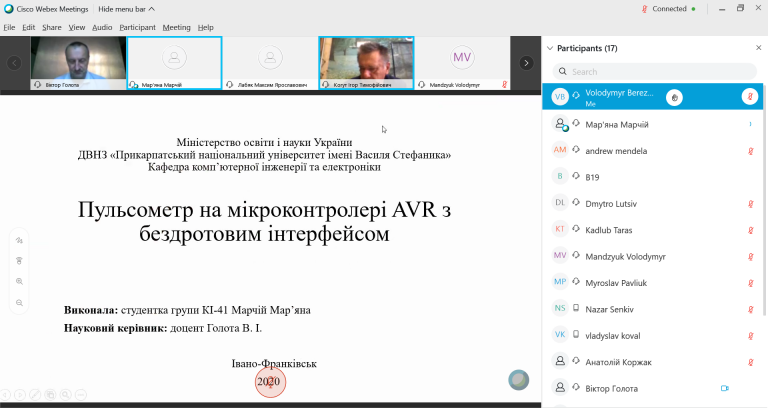The width and height of the screenshot is (768, 408).
Task: Open the Participant menu
Action: [x=137, y=27]
